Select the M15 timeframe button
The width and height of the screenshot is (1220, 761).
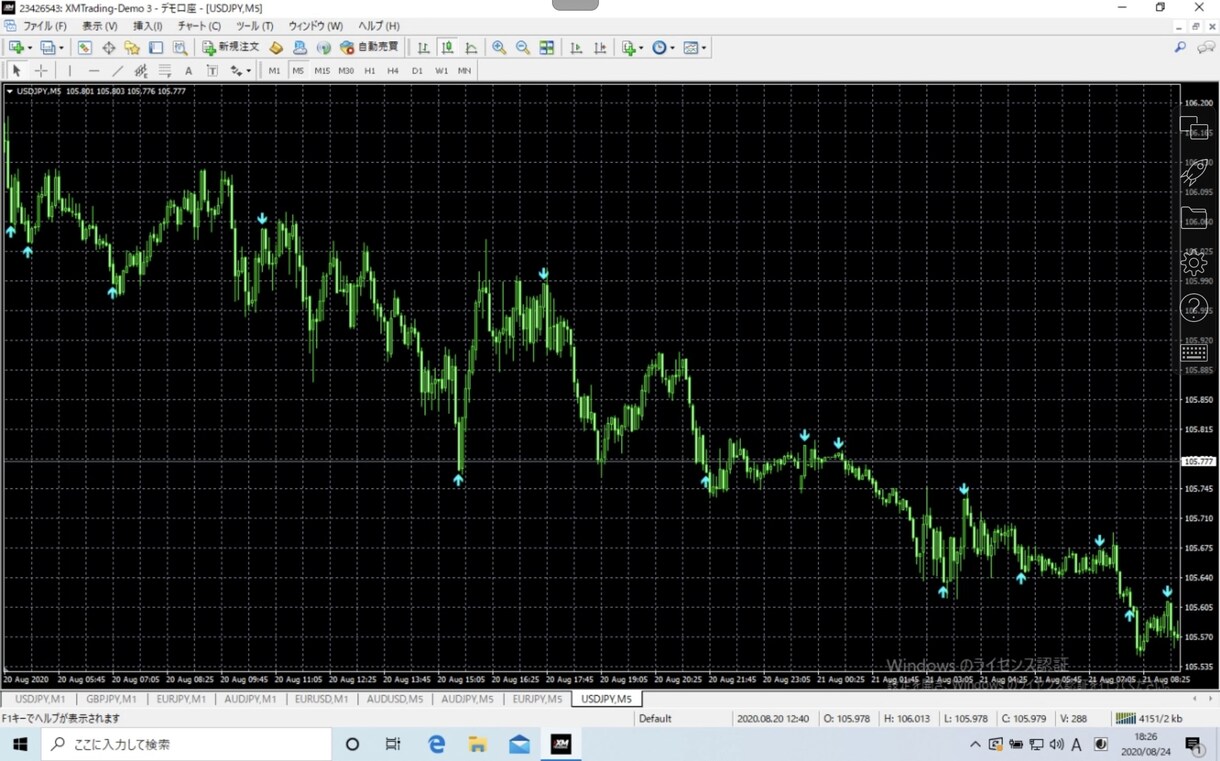pos(322,71)
